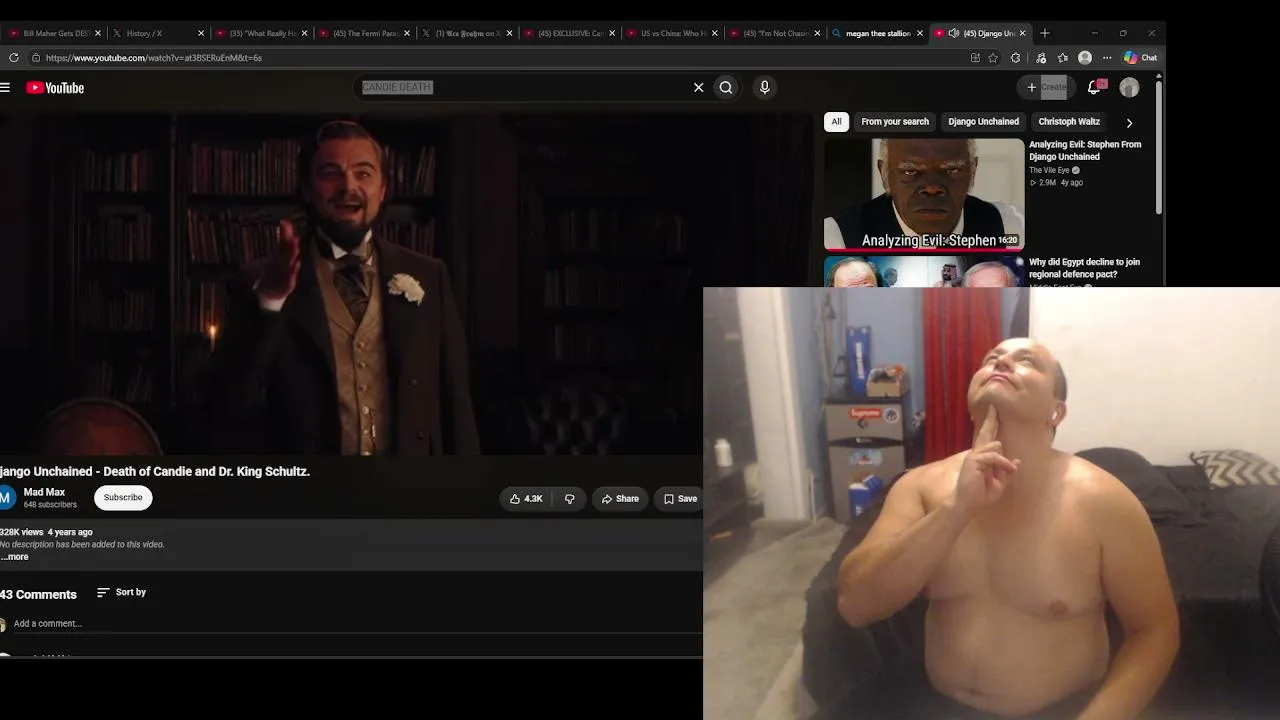The image size is (1280, 720).
Task: Open 'Why did Egypt decline' video title
Action: (1084, 268)
